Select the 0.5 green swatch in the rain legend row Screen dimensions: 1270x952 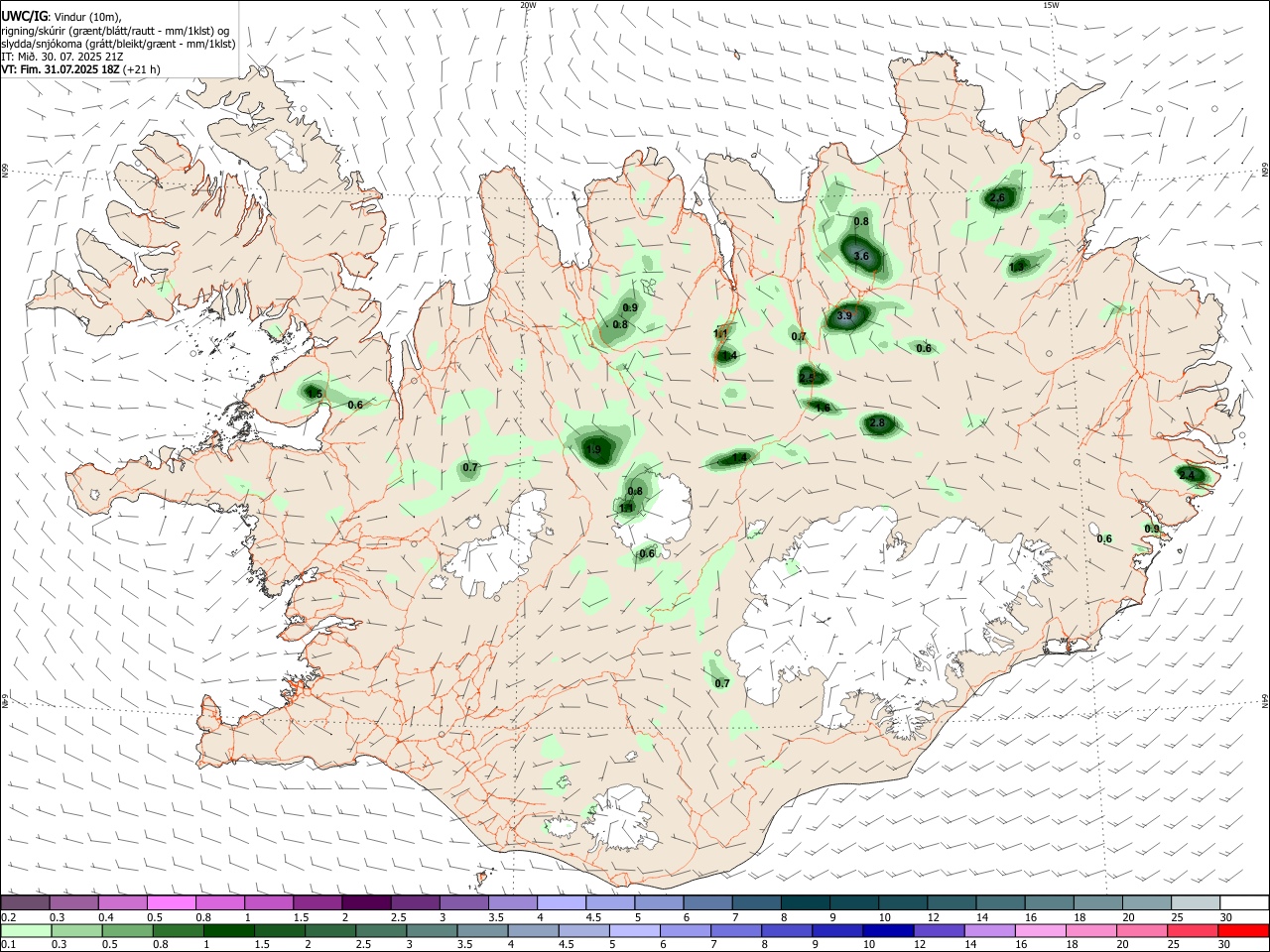click(126, 931)
